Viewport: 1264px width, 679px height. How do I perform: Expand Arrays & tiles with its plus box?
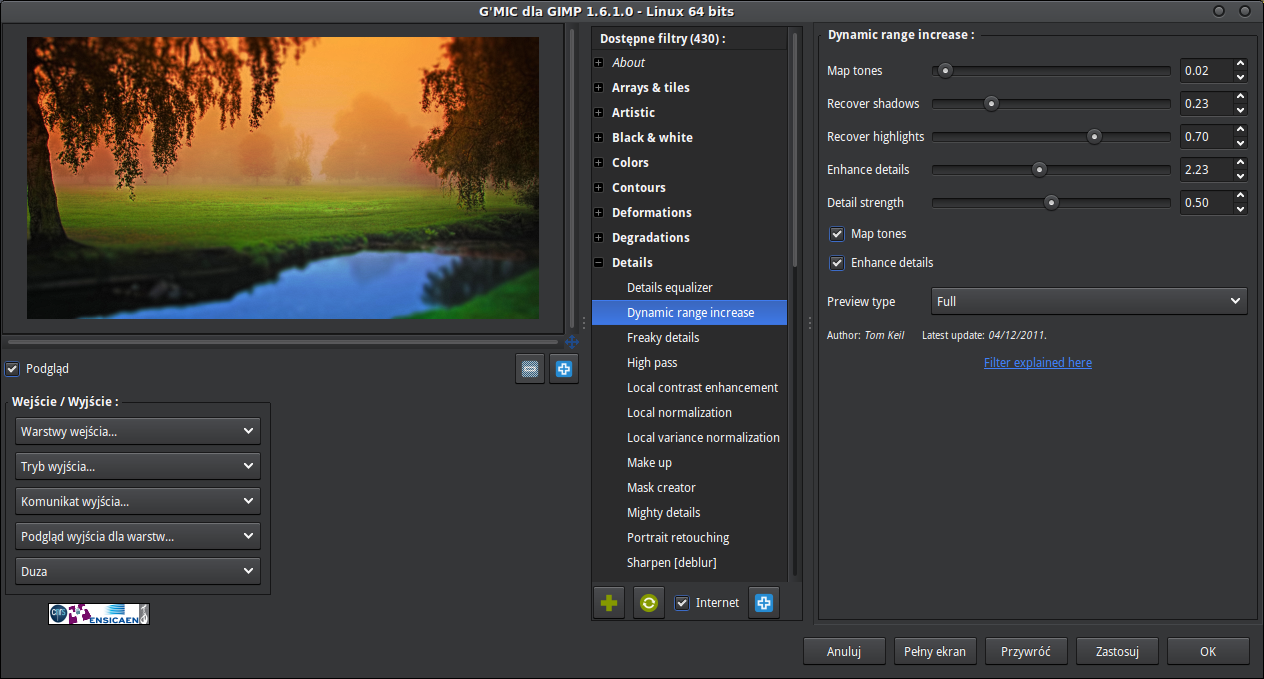pos(599,88)
